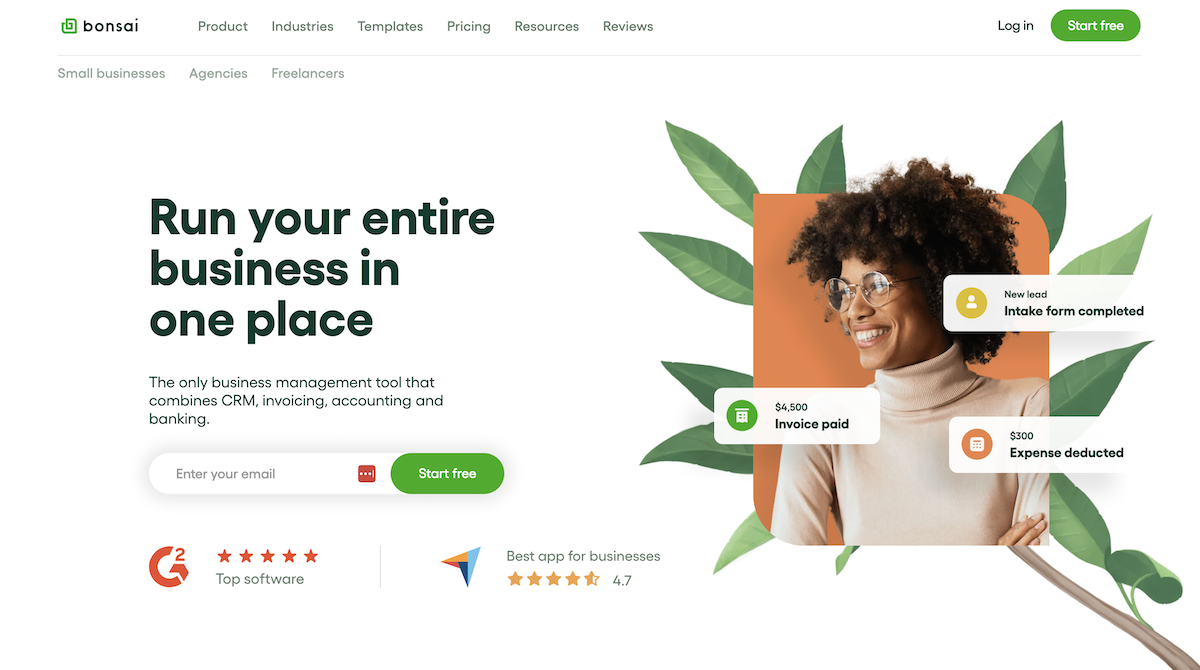The image size is (1200, 670).
Task: Click the G2 five-star rating
Action: pyautogui.click(x=267, y=556)
